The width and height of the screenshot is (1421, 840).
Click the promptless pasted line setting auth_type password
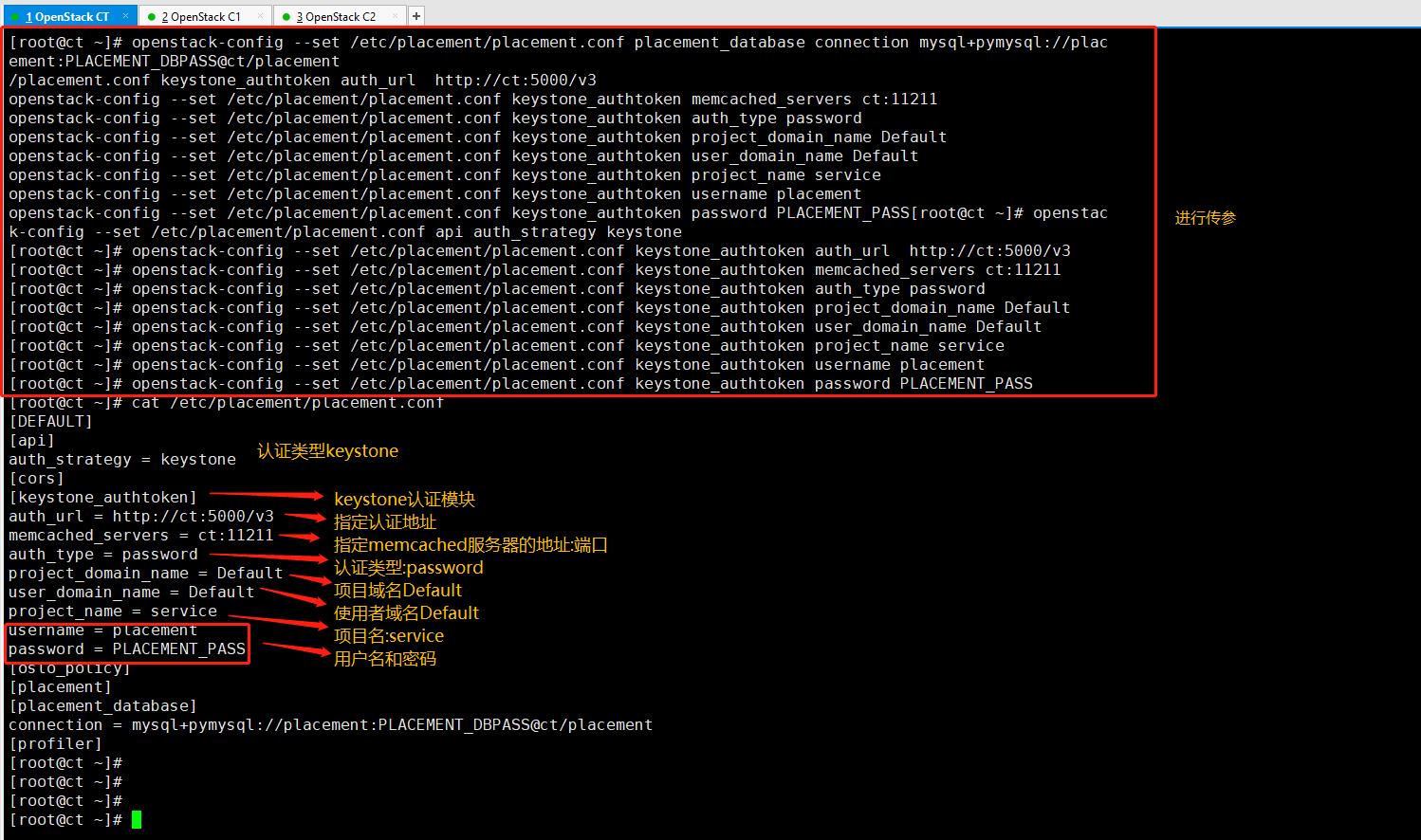[435, 119]
